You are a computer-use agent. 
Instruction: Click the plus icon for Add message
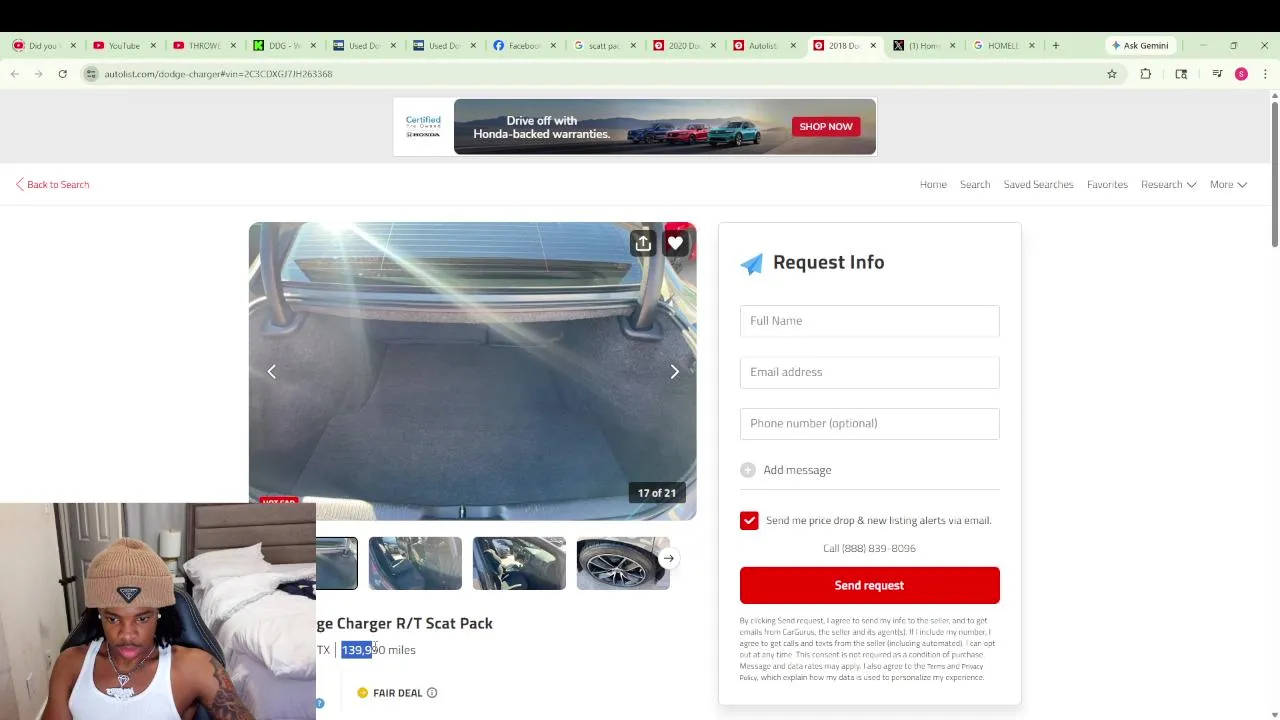748,470
